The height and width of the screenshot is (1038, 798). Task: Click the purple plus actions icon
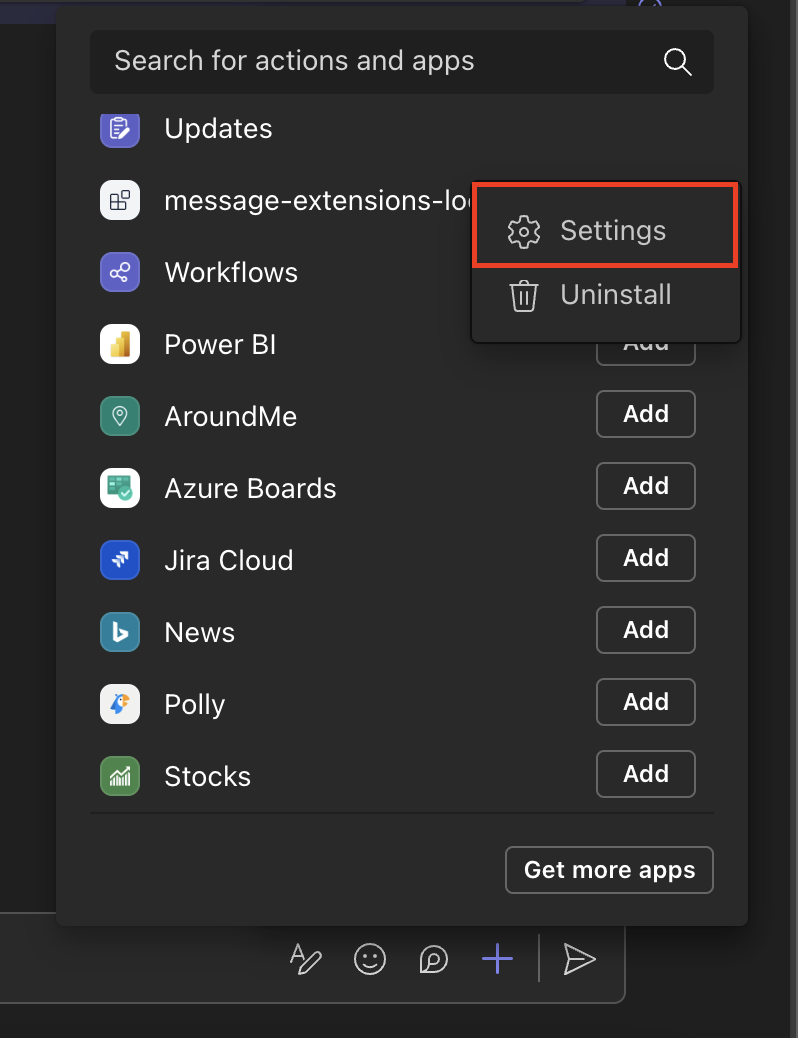tap(497, 960)
